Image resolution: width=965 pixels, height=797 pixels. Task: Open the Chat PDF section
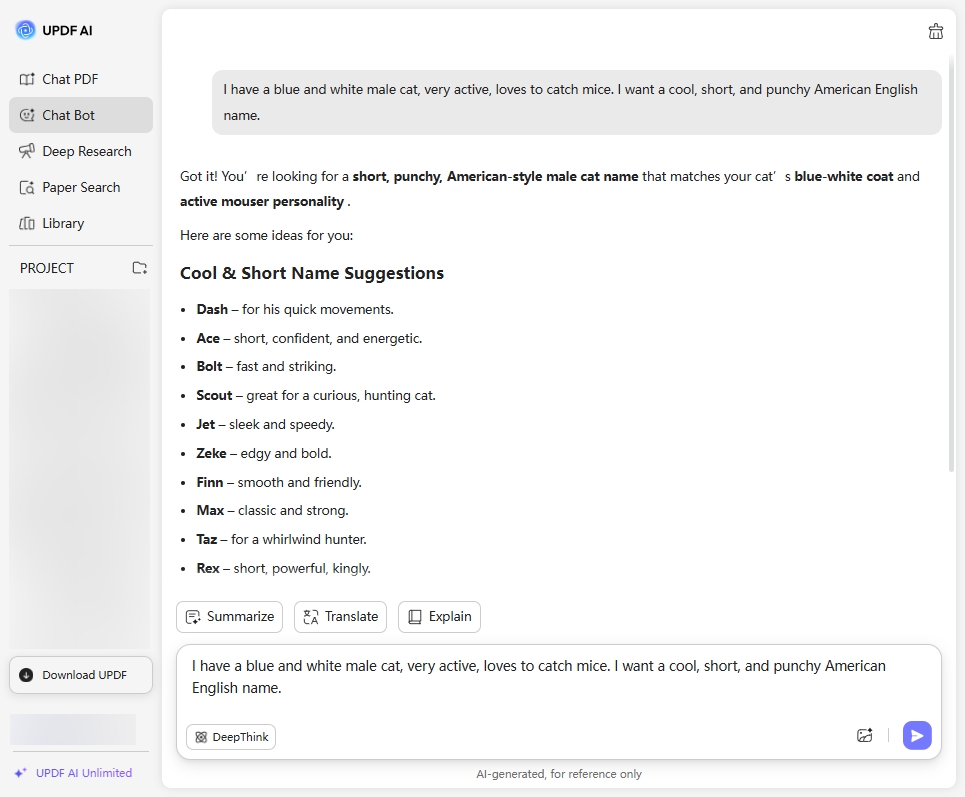(70, 79)
